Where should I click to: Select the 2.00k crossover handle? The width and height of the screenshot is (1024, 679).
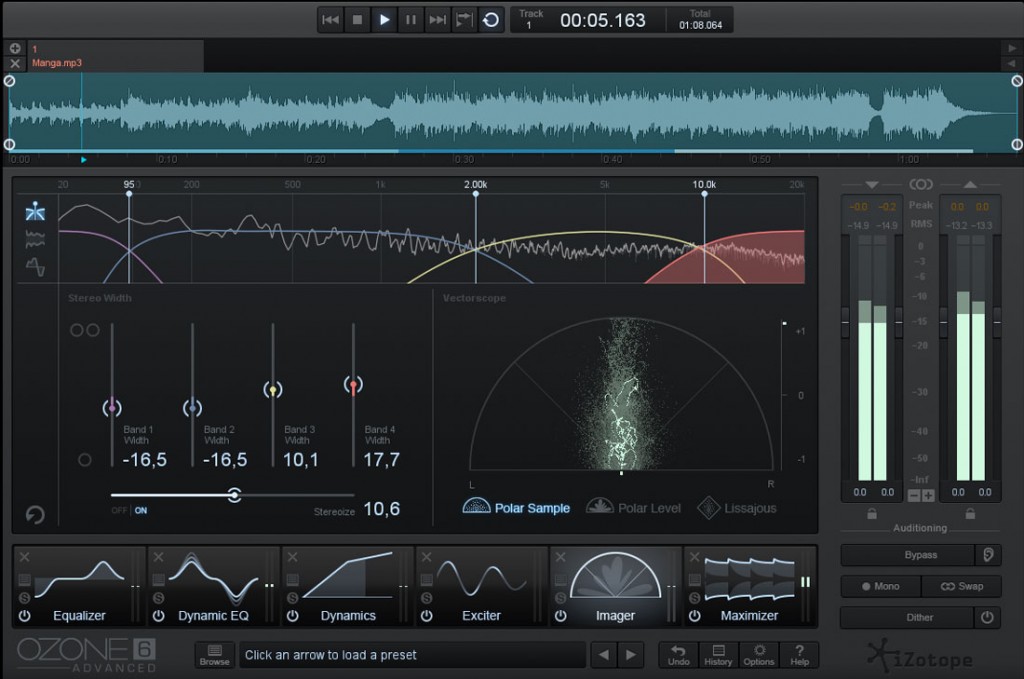(475, 194)
